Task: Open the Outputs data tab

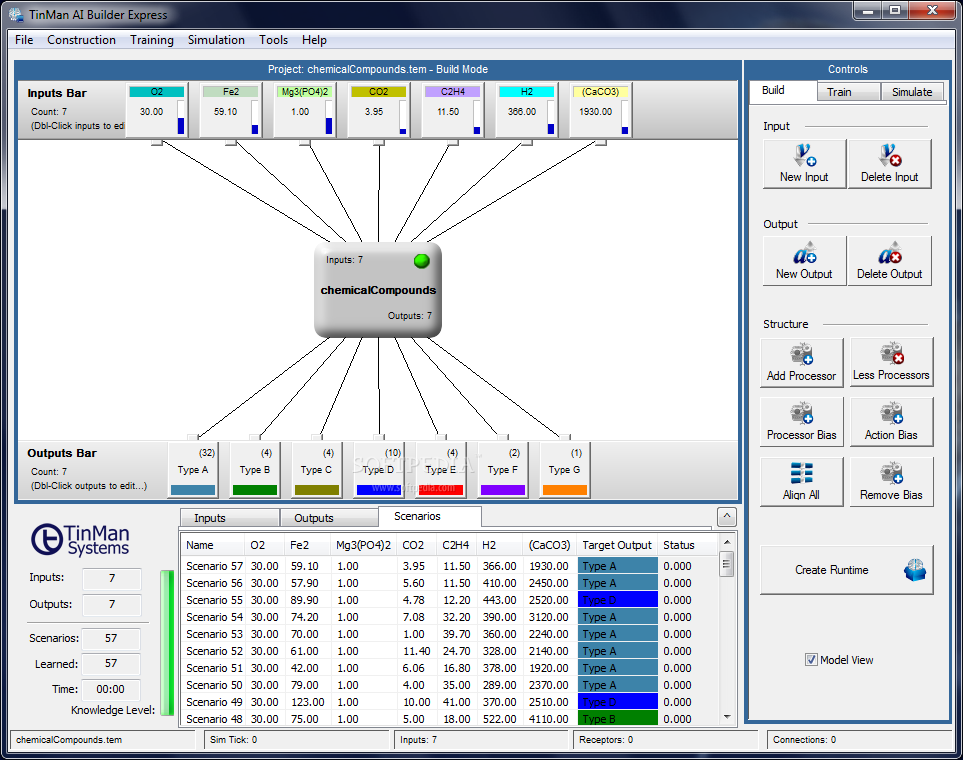Action: (329, 518)
